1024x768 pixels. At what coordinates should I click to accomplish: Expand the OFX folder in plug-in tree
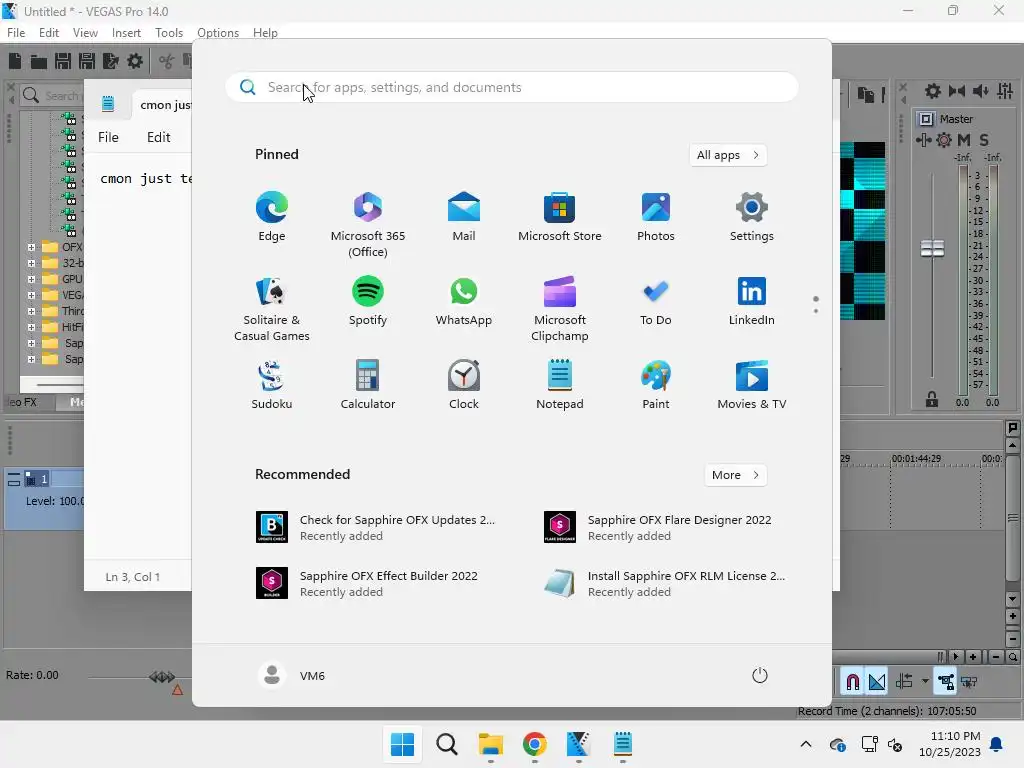31,247
